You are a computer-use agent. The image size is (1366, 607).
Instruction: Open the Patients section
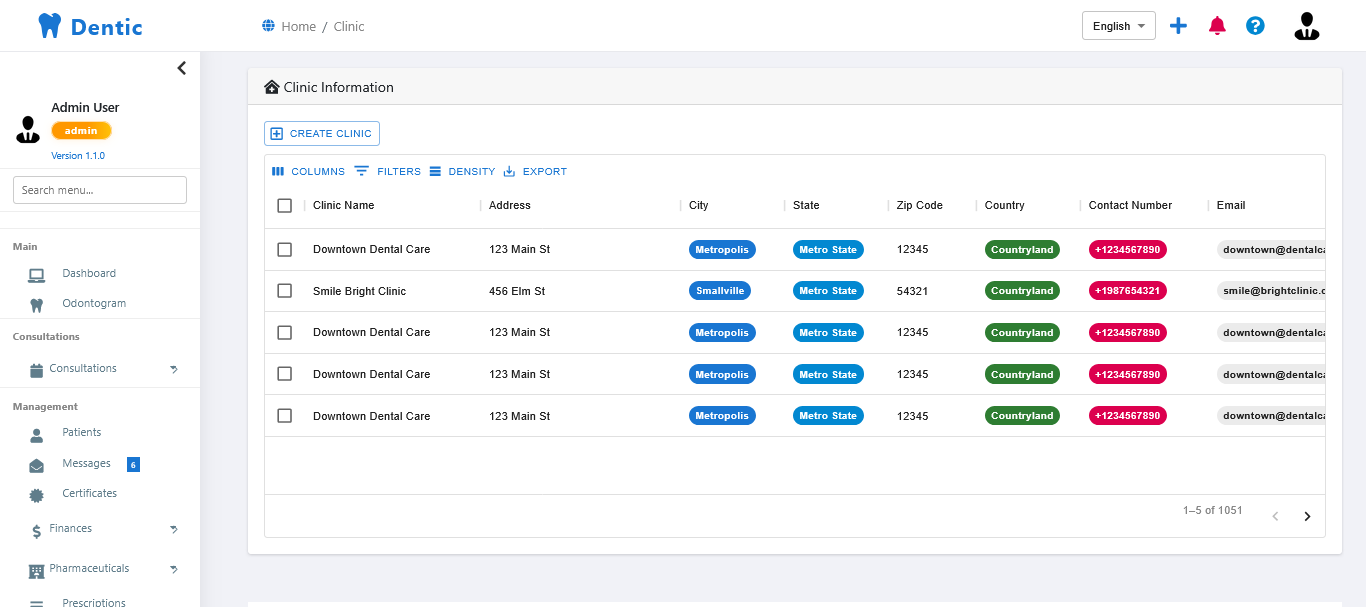point(80,432)
